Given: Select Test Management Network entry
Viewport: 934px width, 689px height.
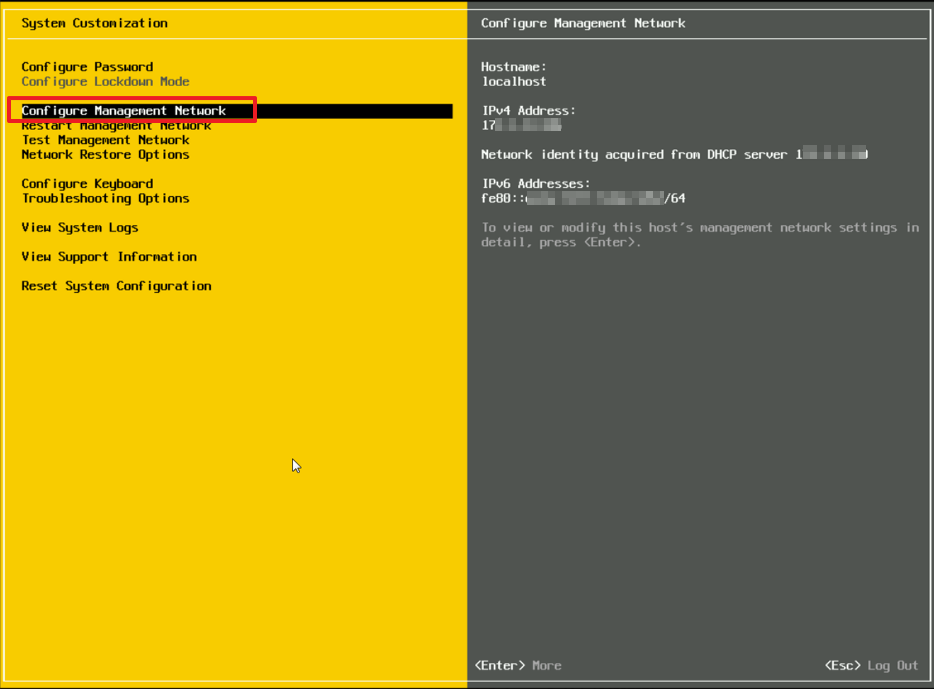Looking at the screenshot, I should point(105,140).
